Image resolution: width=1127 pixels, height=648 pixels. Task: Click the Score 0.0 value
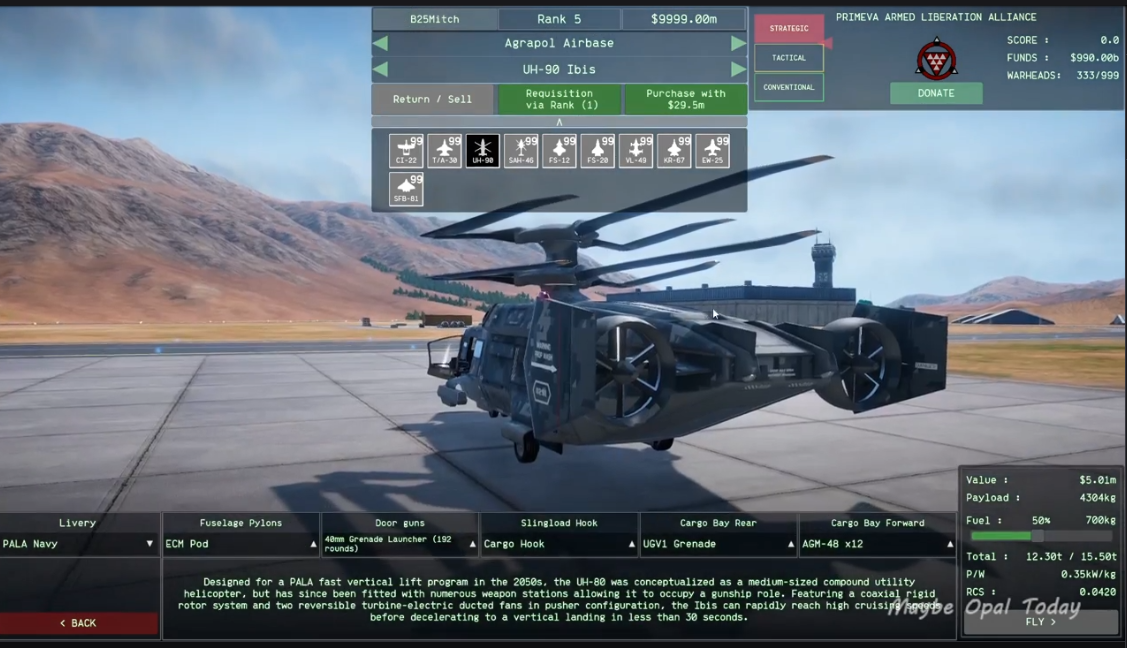[1109, 40]
